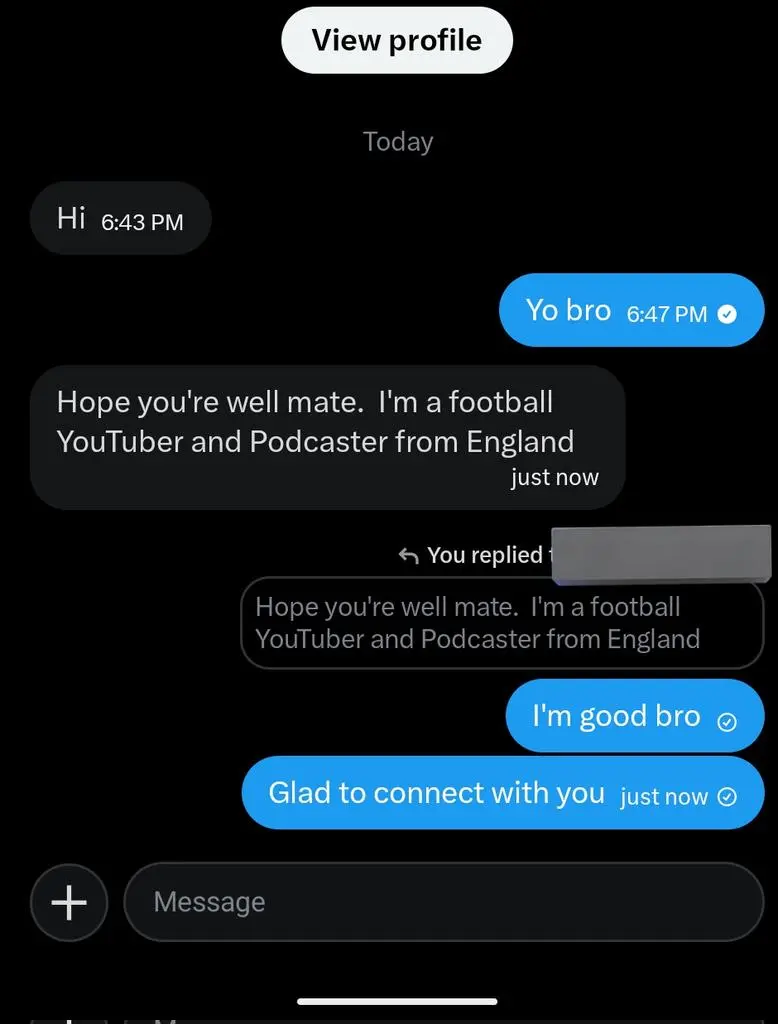Click the 'You replied' label
The width and height of the screenshot is (778, 1024).
[485, 555]
